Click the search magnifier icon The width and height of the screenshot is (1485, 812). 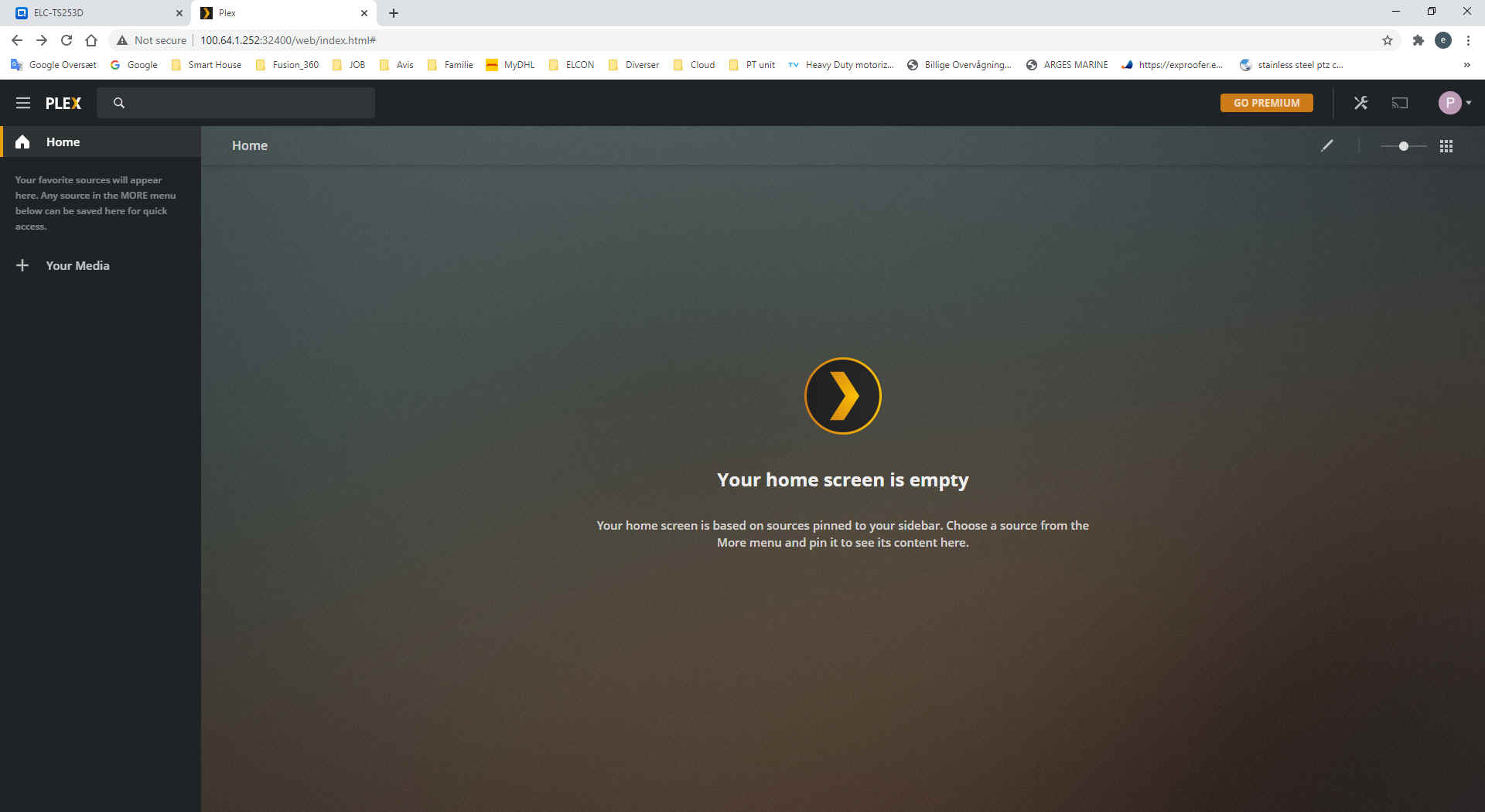tap(119, 103)
